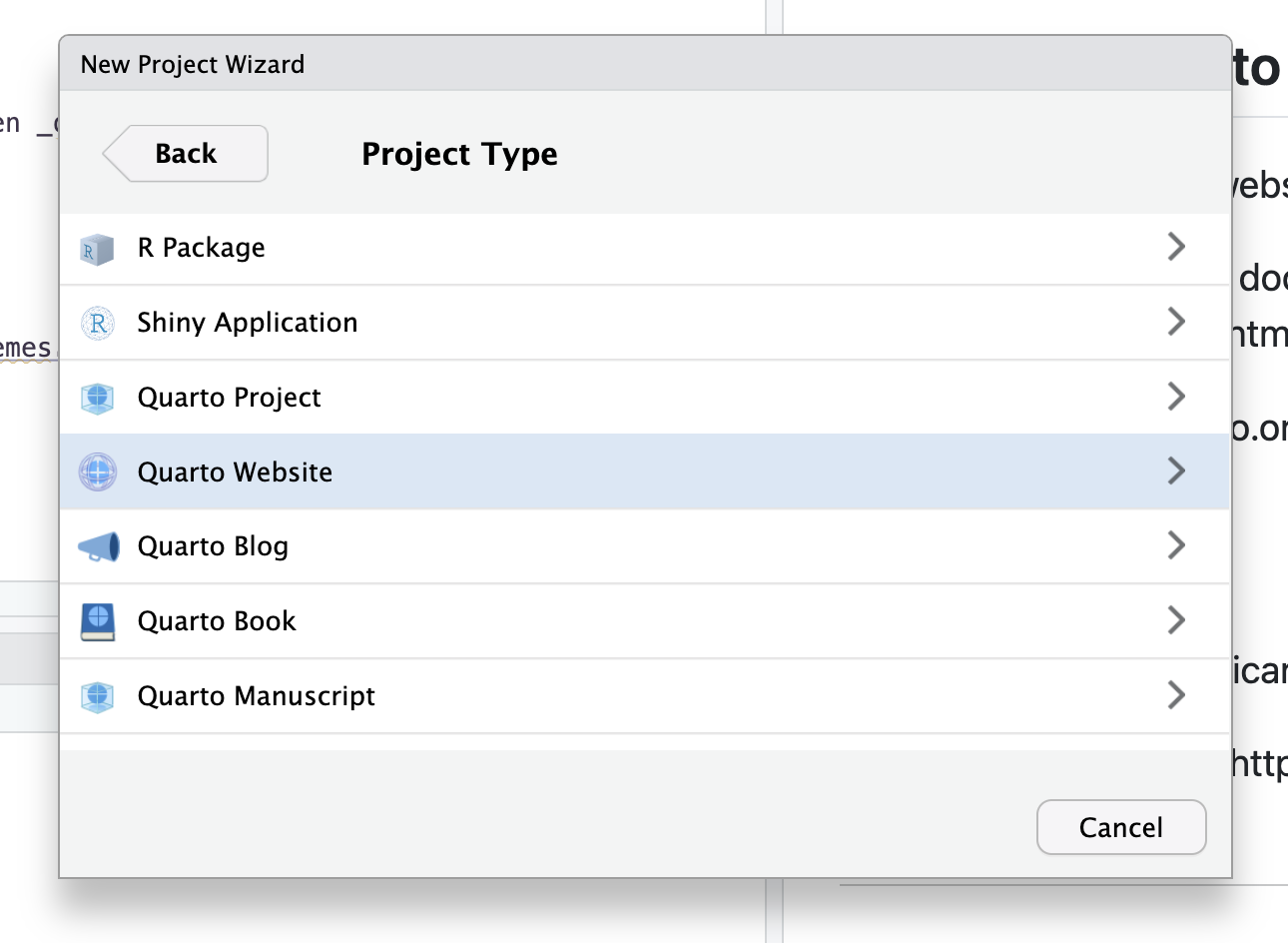Open Quarto Book via its chevron arrow

click(x=1176, y=620)
